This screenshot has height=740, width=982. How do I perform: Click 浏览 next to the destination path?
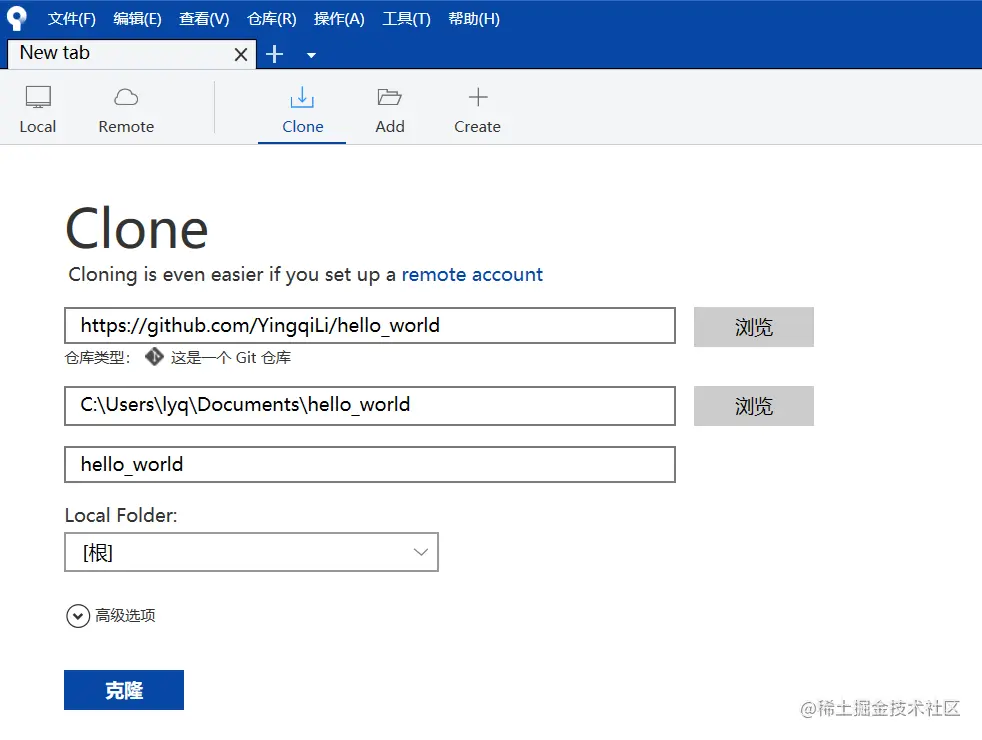pyautogui.click(x=753, y=406)
